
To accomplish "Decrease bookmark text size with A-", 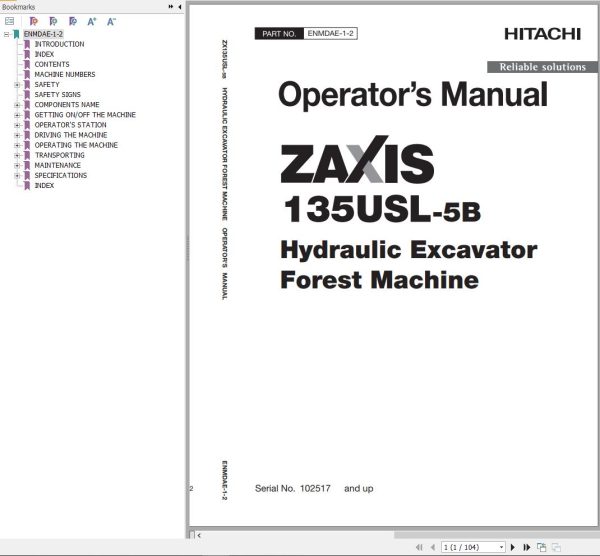I will [x=111, y=21].
